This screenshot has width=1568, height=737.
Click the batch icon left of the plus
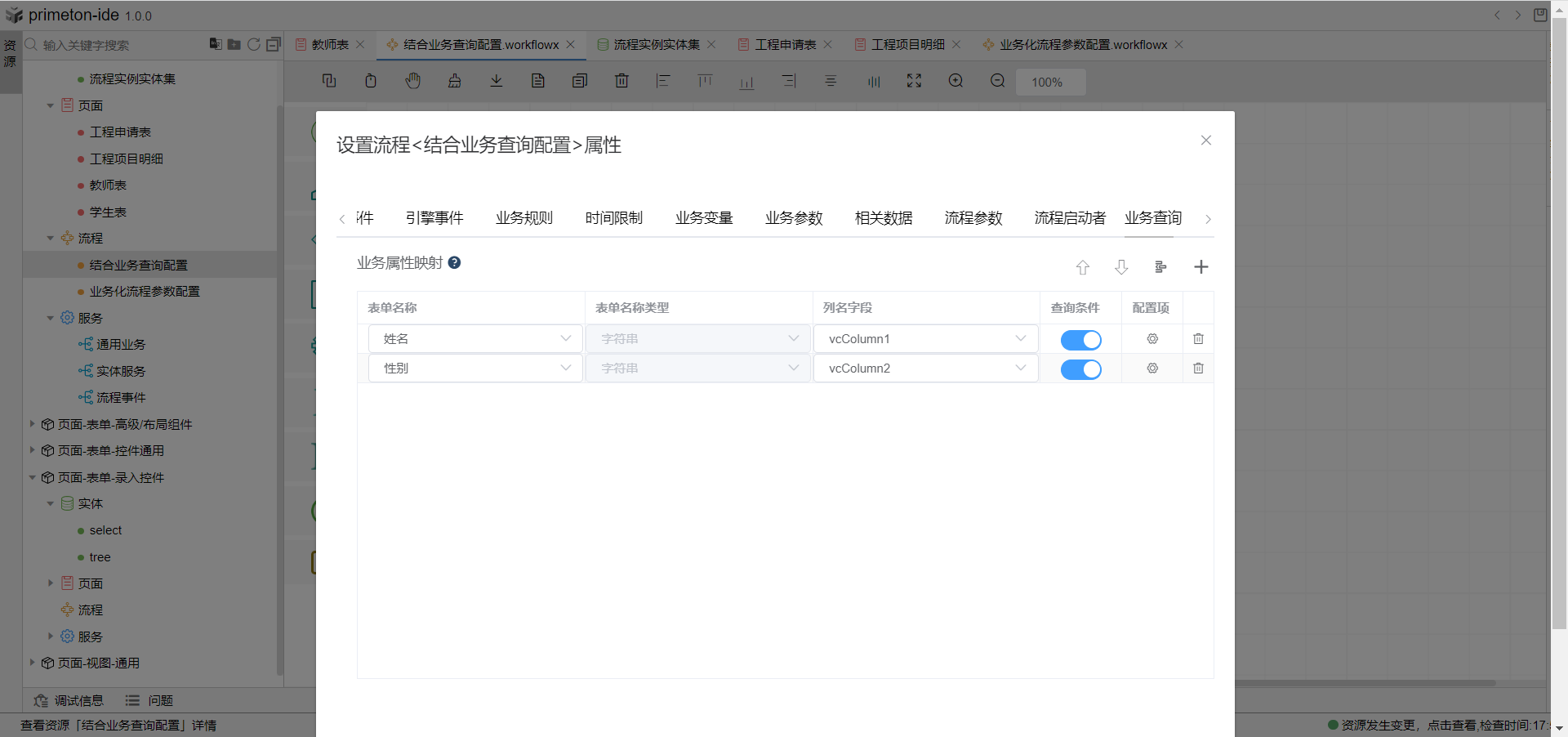pyautogui.click(x=1160, y=267)
